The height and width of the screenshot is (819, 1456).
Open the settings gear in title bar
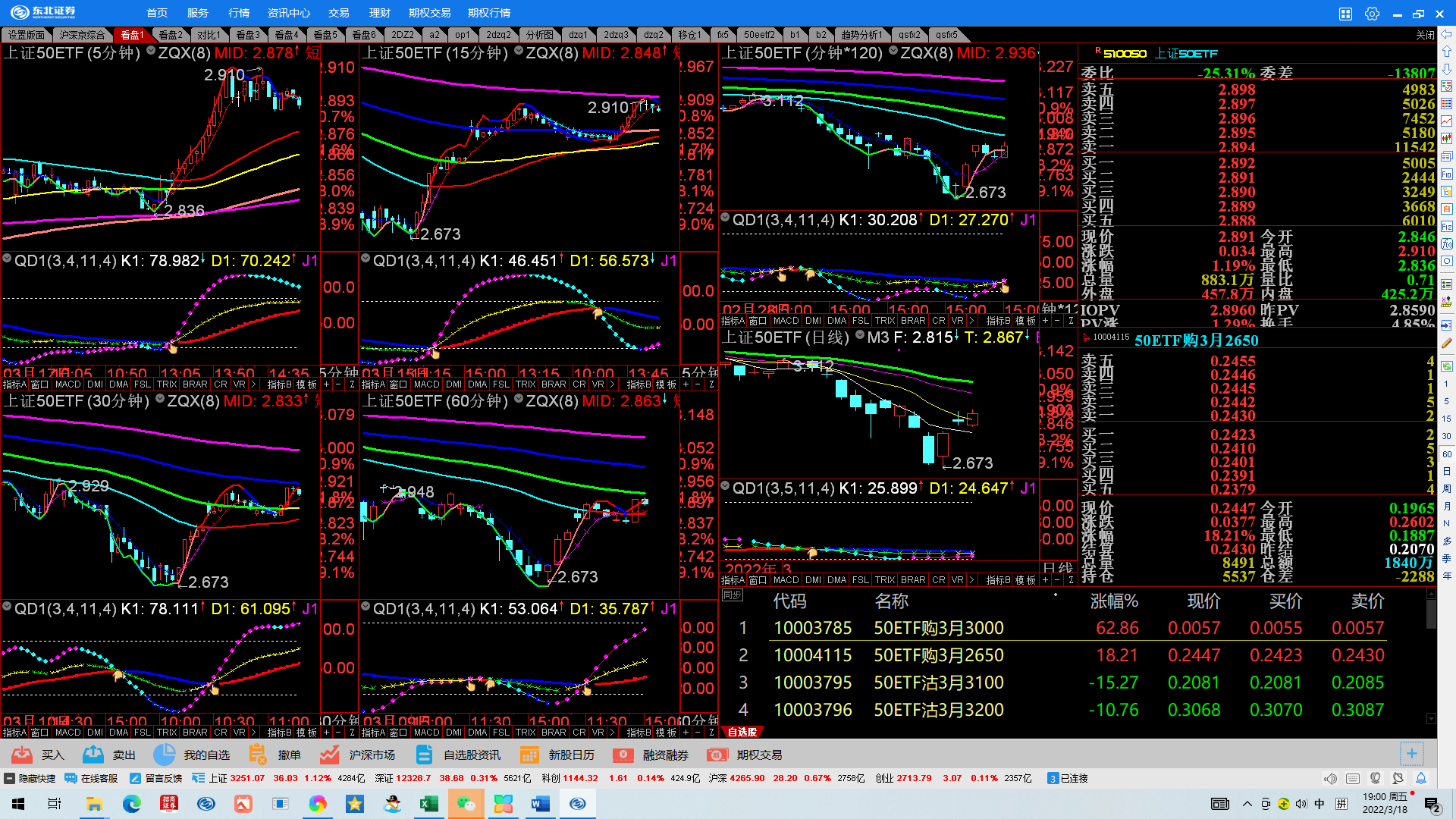(x=1372, y=13)
